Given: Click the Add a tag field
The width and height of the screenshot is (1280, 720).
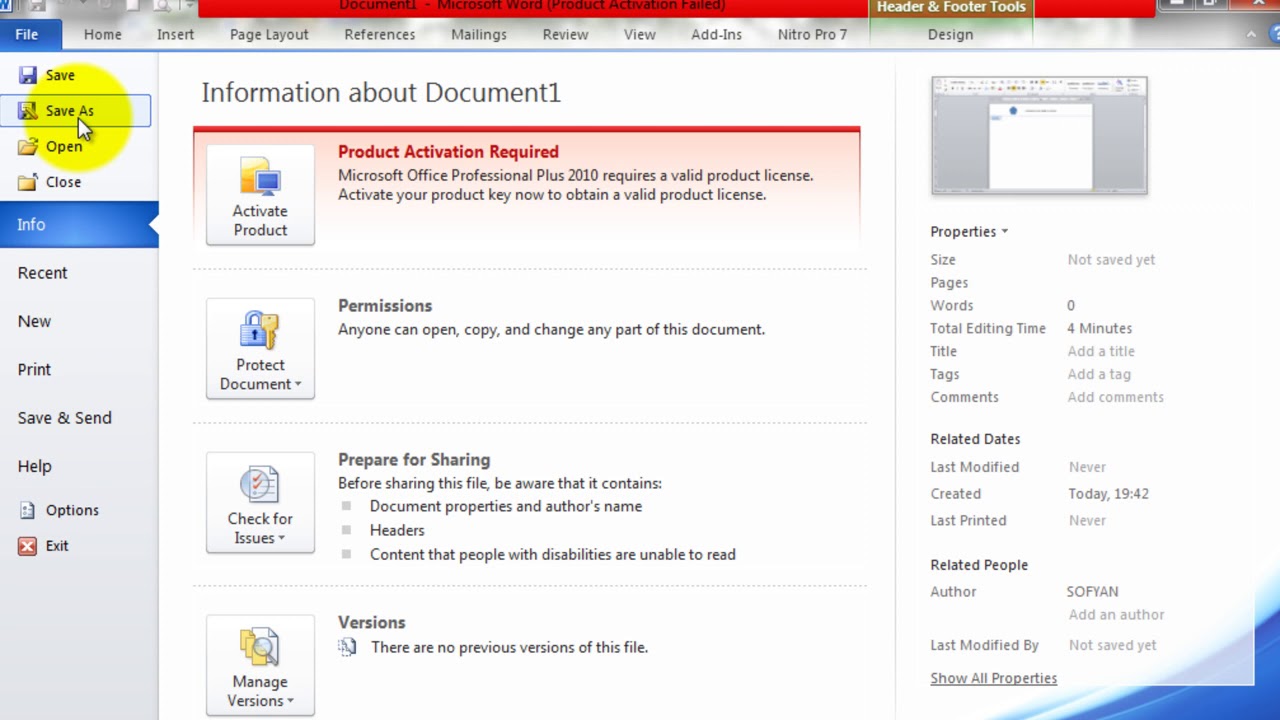Looking at the screenshot, I should [1099, 374].
